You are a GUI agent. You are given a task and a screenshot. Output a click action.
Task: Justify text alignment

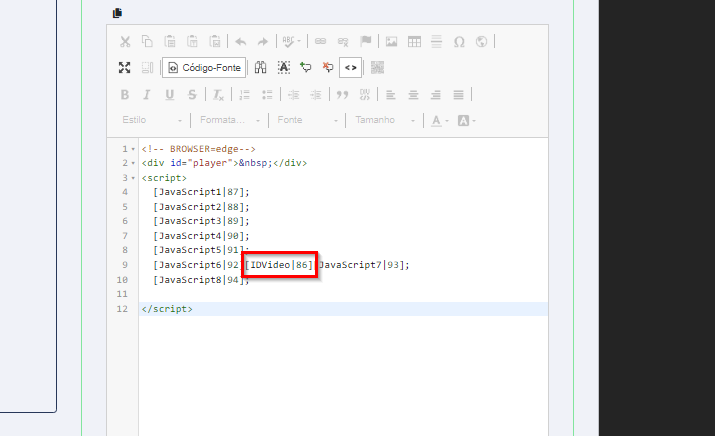[458, 94]
